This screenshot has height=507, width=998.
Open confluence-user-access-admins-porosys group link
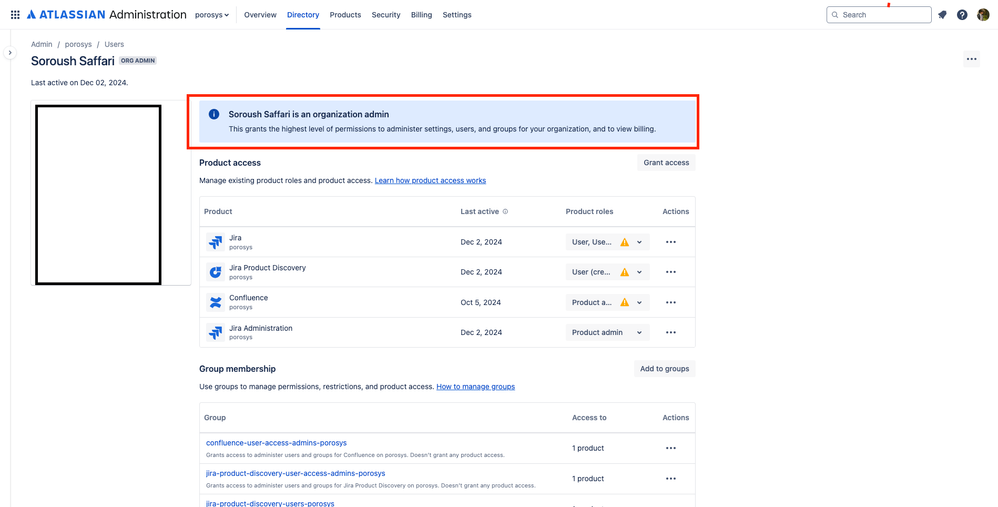tap(276, 443)
